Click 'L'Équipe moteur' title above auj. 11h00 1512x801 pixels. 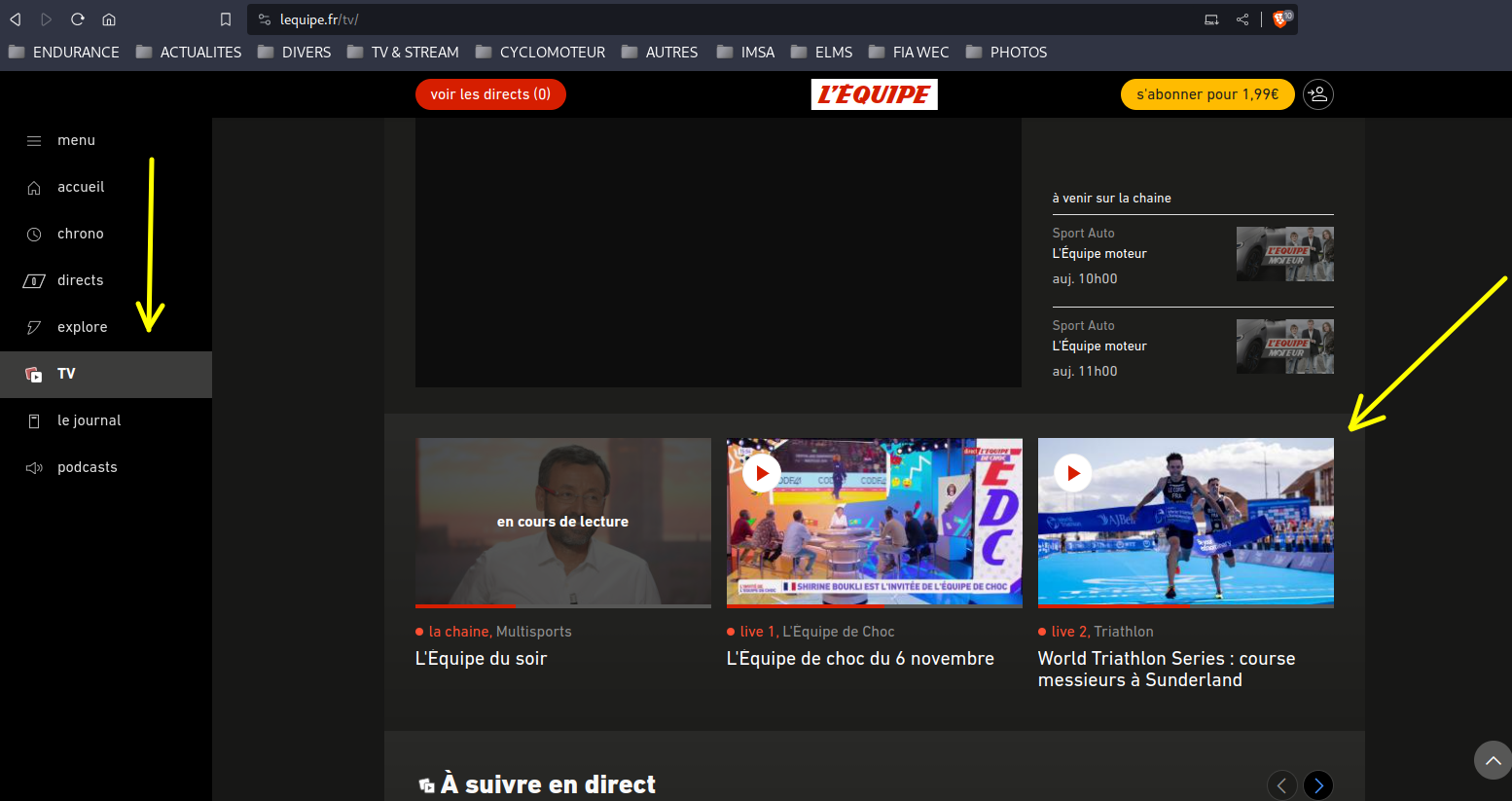(x=1099, y=346)
